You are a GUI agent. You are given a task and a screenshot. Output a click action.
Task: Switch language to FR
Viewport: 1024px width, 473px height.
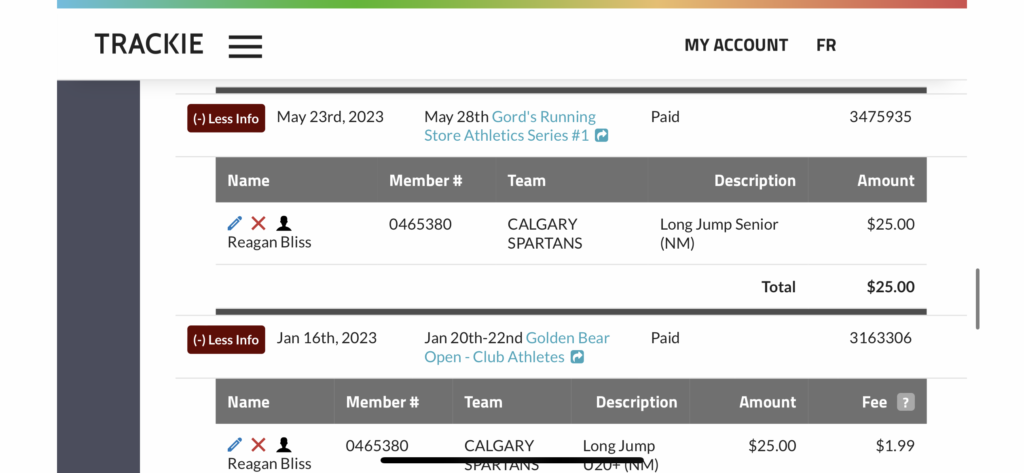coord(826,45)
